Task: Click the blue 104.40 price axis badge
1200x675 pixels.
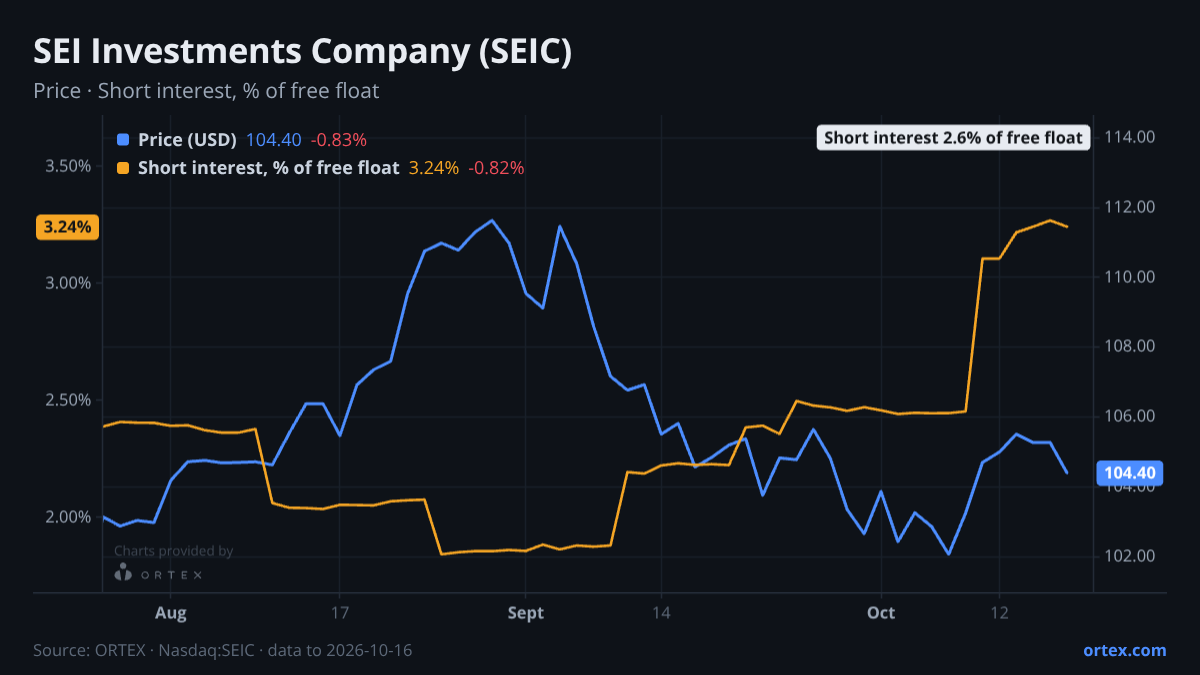Action: point(1129,473)
